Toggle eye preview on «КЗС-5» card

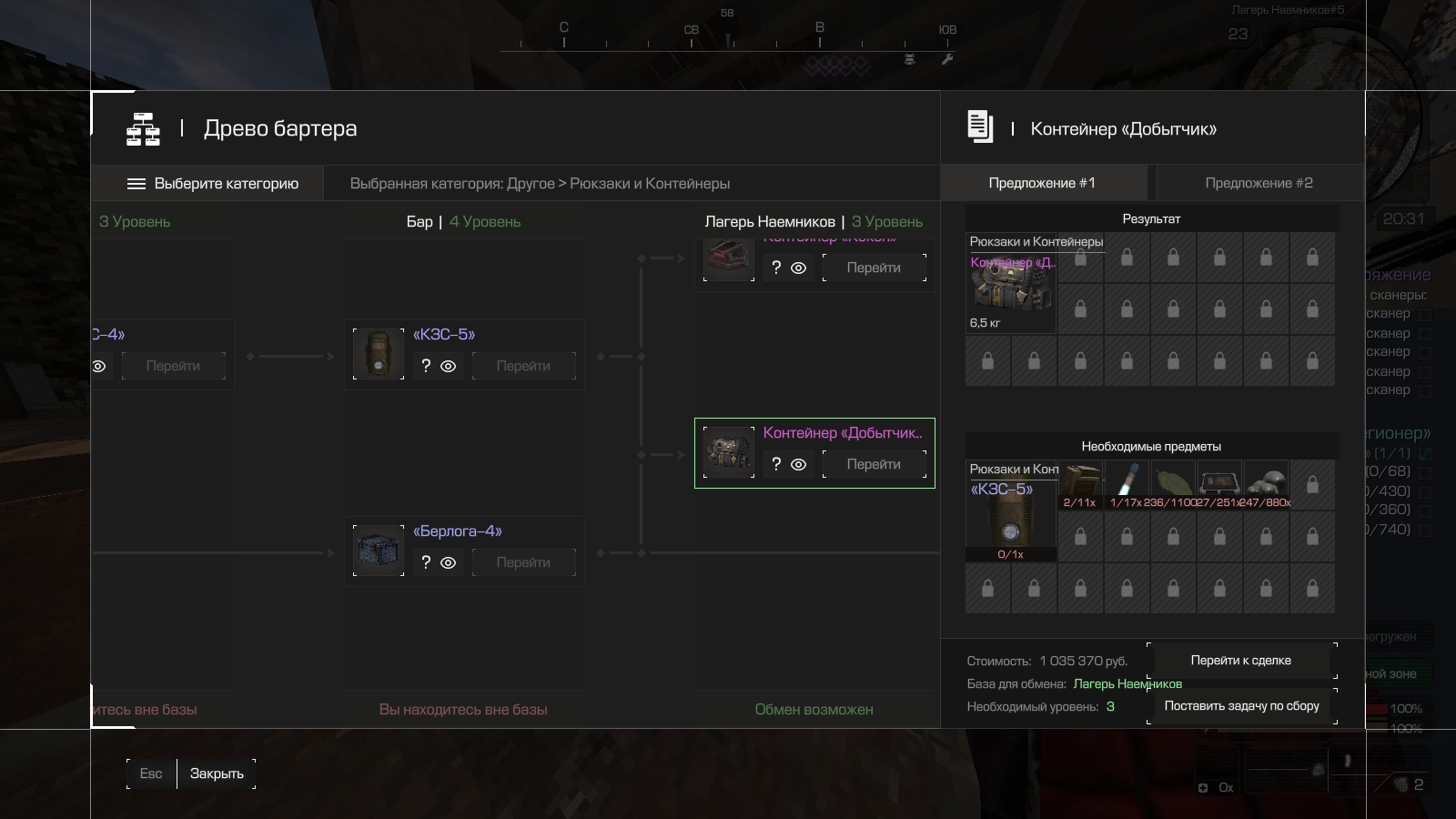(448, 366)
